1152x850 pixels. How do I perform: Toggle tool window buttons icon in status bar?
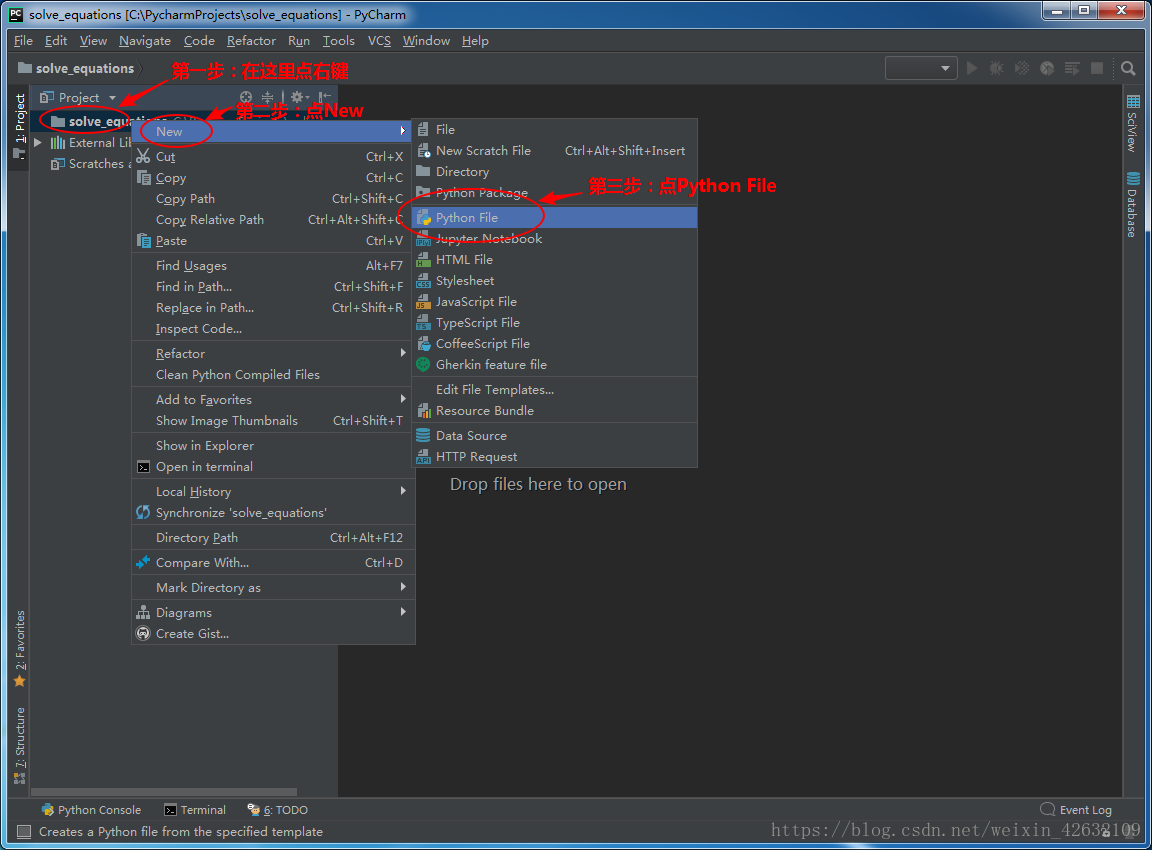[24, 832]
